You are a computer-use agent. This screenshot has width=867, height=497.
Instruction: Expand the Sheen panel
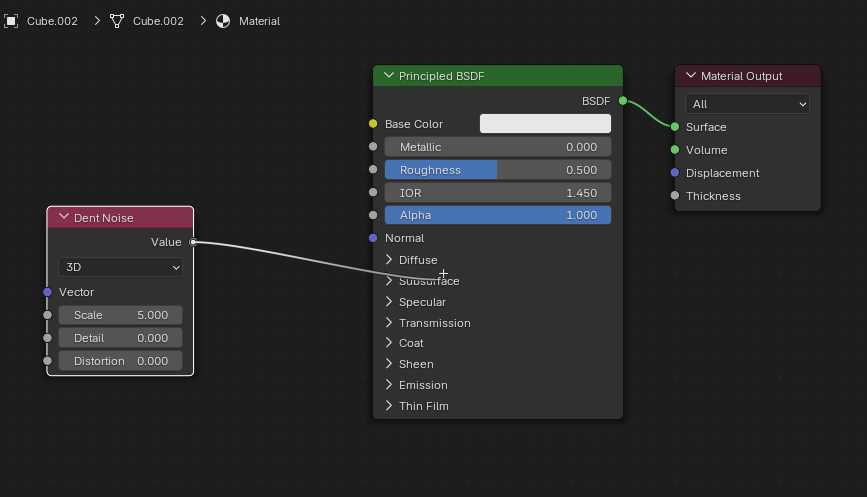pos(389,364)
